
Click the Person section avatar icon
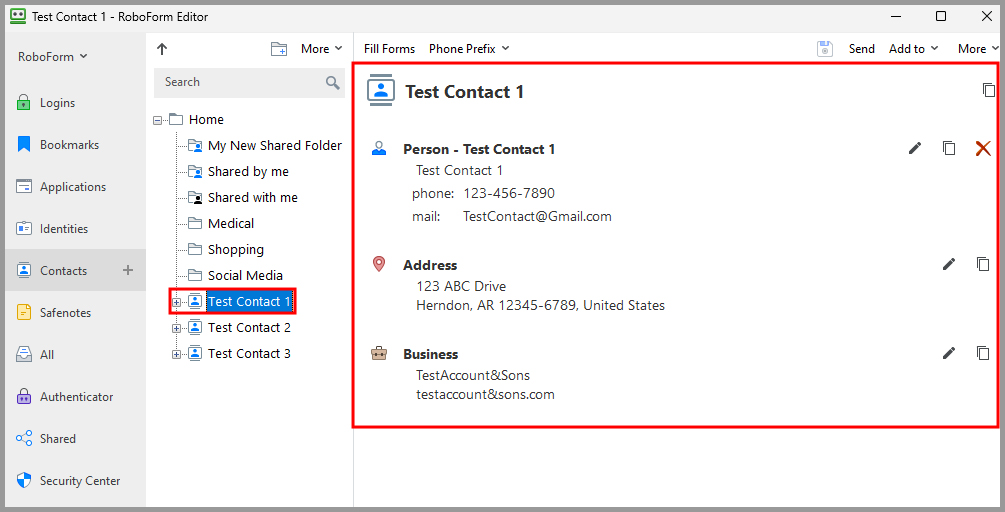(379, 149)
